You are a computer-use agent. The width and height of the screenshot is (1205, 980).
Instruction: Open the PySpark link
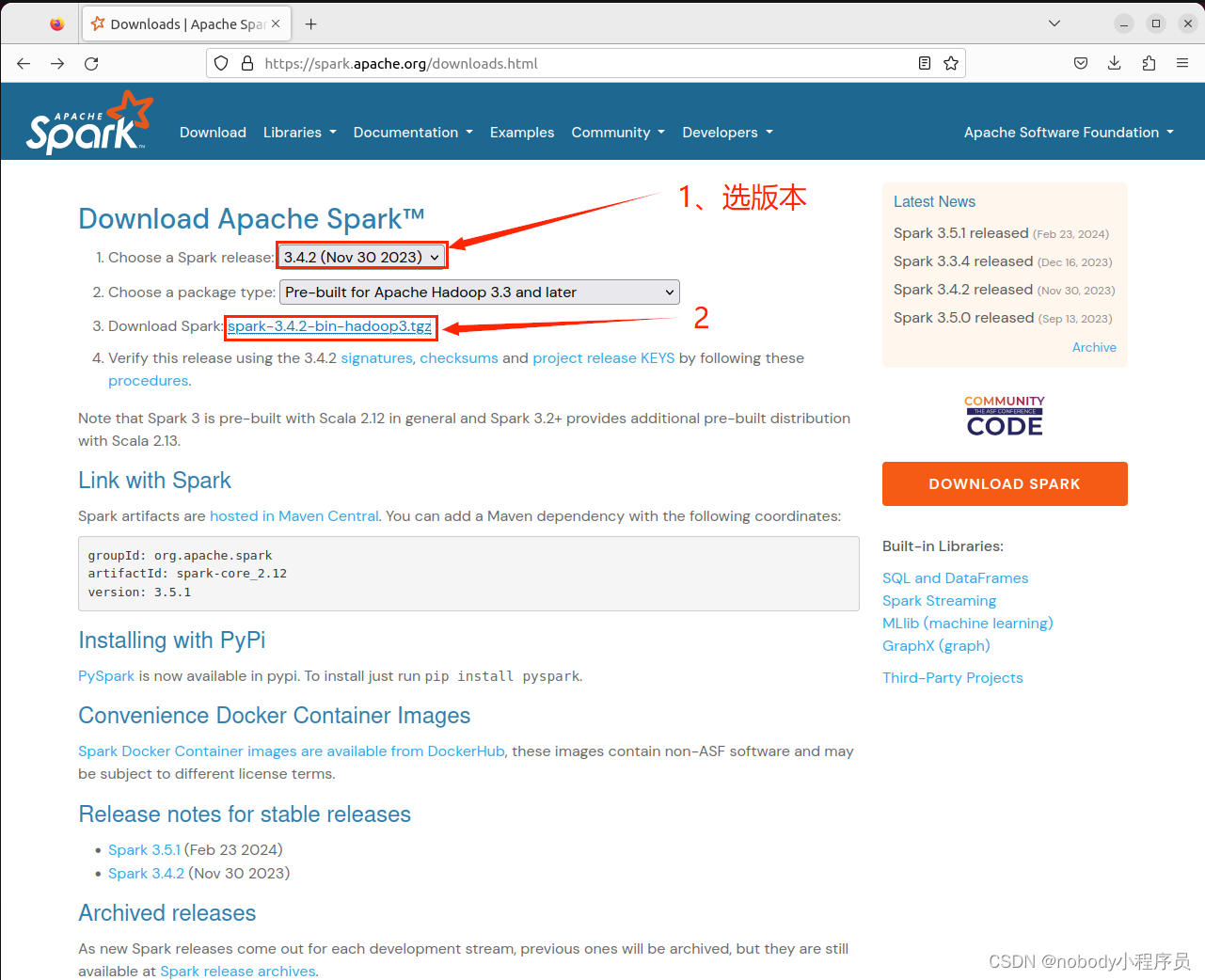coord(106,676)
